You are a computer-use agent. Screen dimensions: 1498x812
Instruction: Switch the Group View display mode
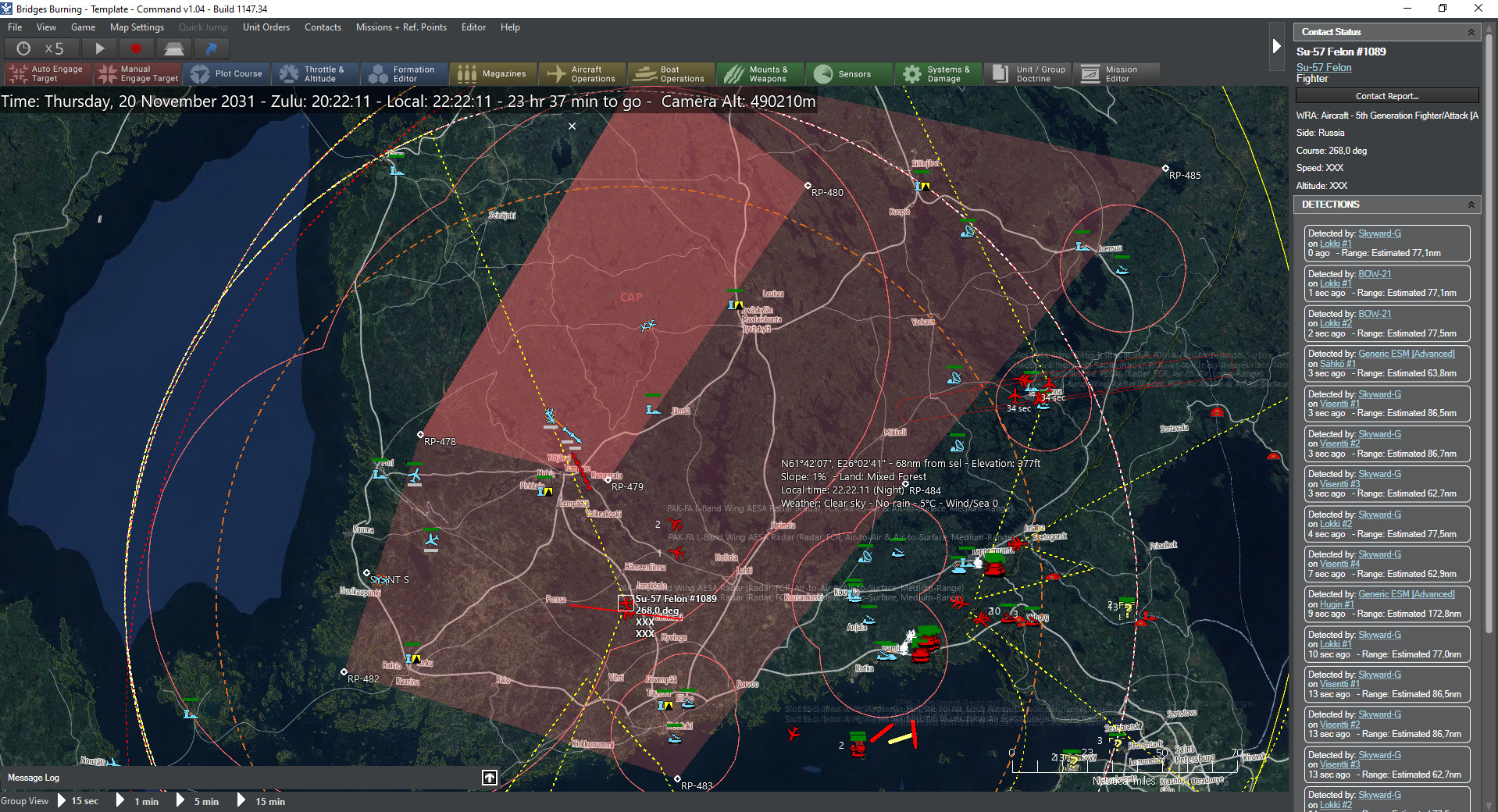tap(25, 801)
